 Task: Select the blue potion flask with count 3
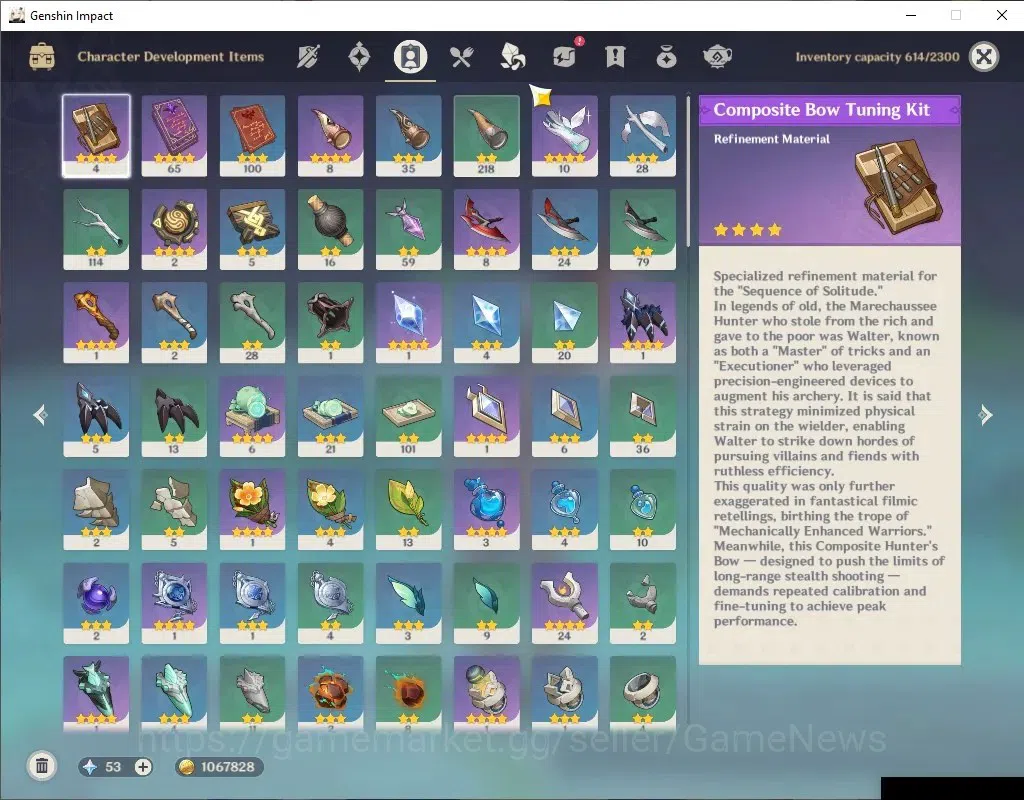487,509
